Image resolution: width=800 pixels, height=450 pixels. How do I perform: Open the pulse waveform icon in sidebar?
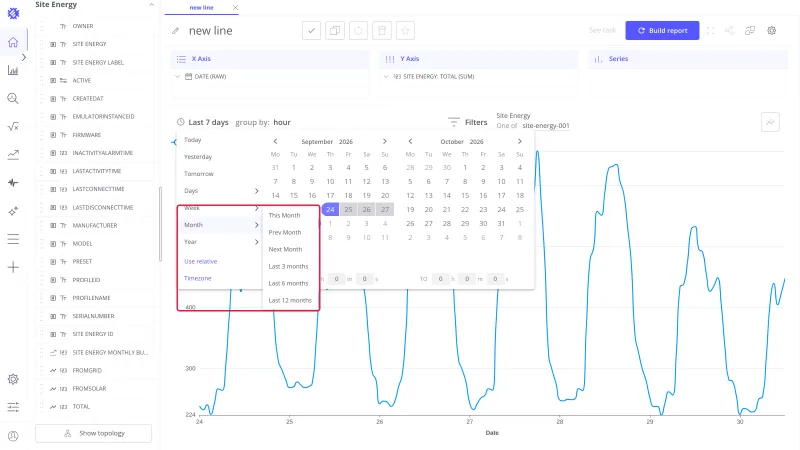13,183
